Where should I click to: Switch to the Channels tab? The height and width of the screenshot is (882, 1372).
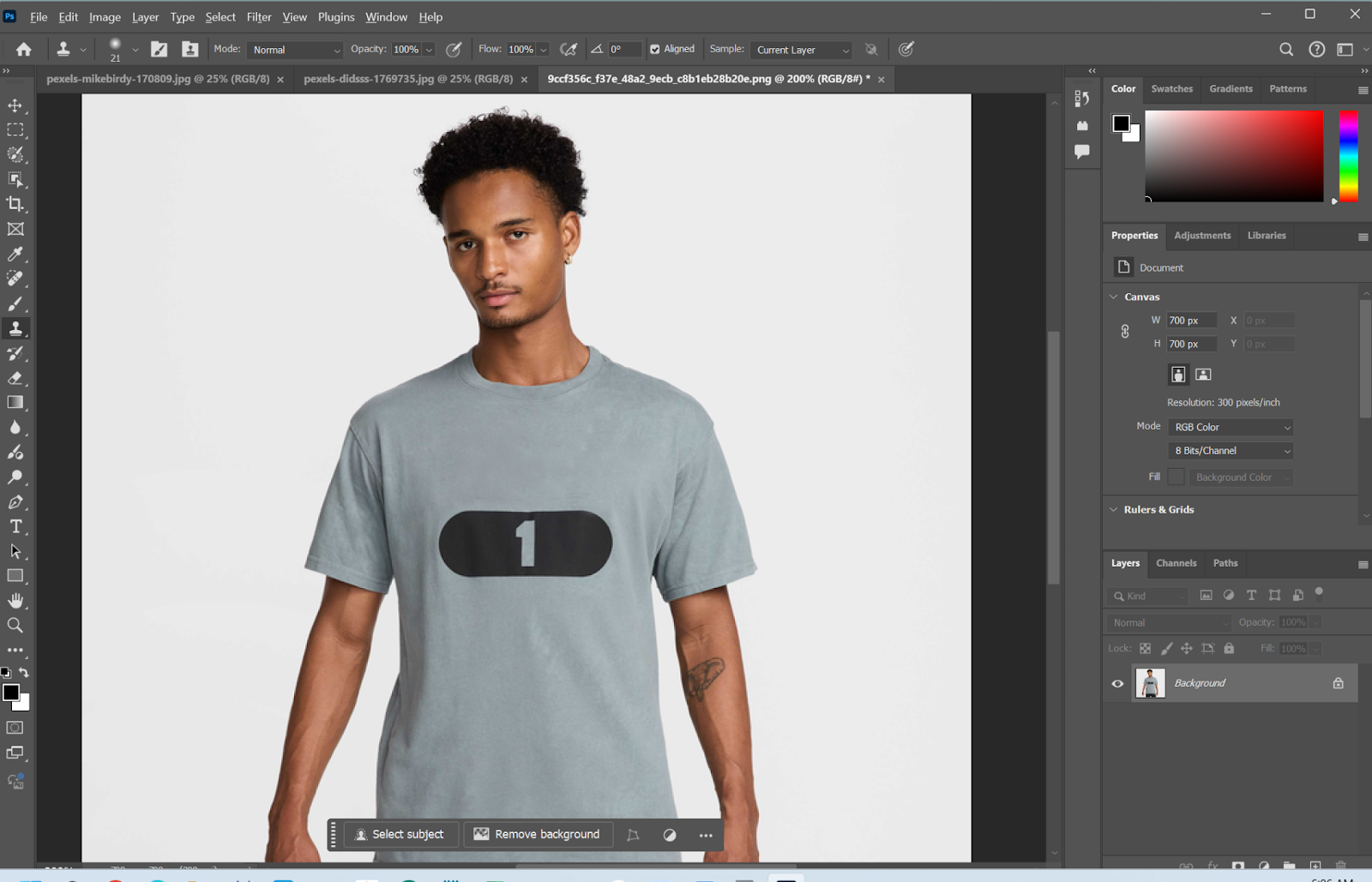click(x=1176, y=563)
